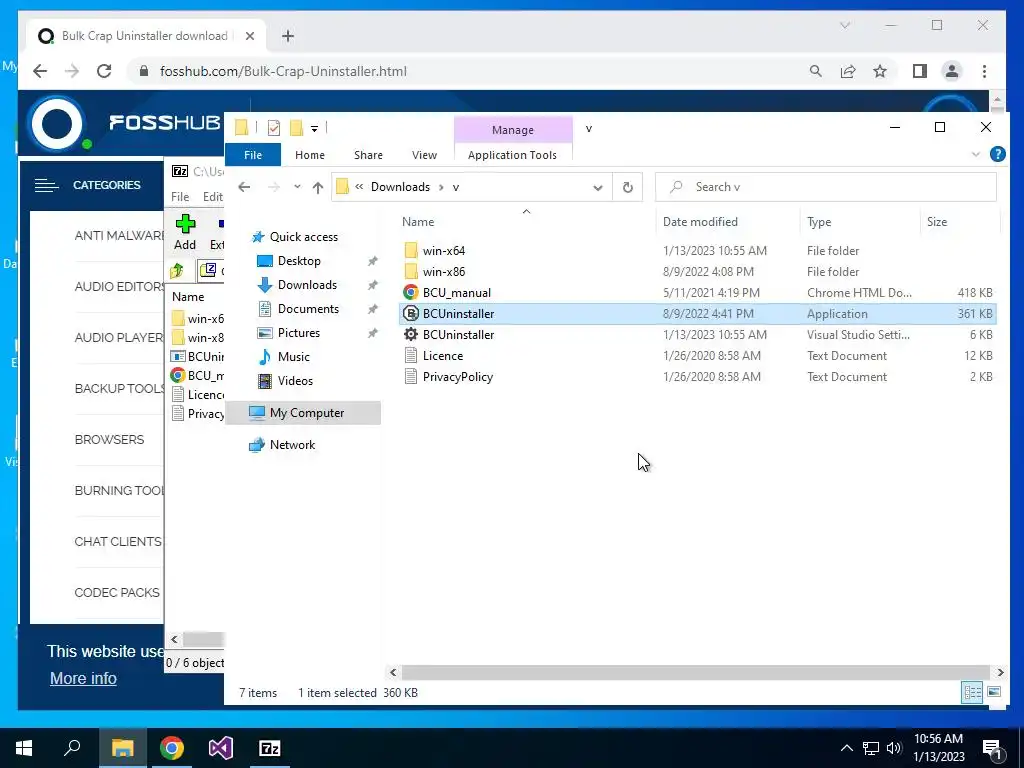Screen dimensions: 1024x768
Task: Go back in Chrome browser
Action: (40, 71)
